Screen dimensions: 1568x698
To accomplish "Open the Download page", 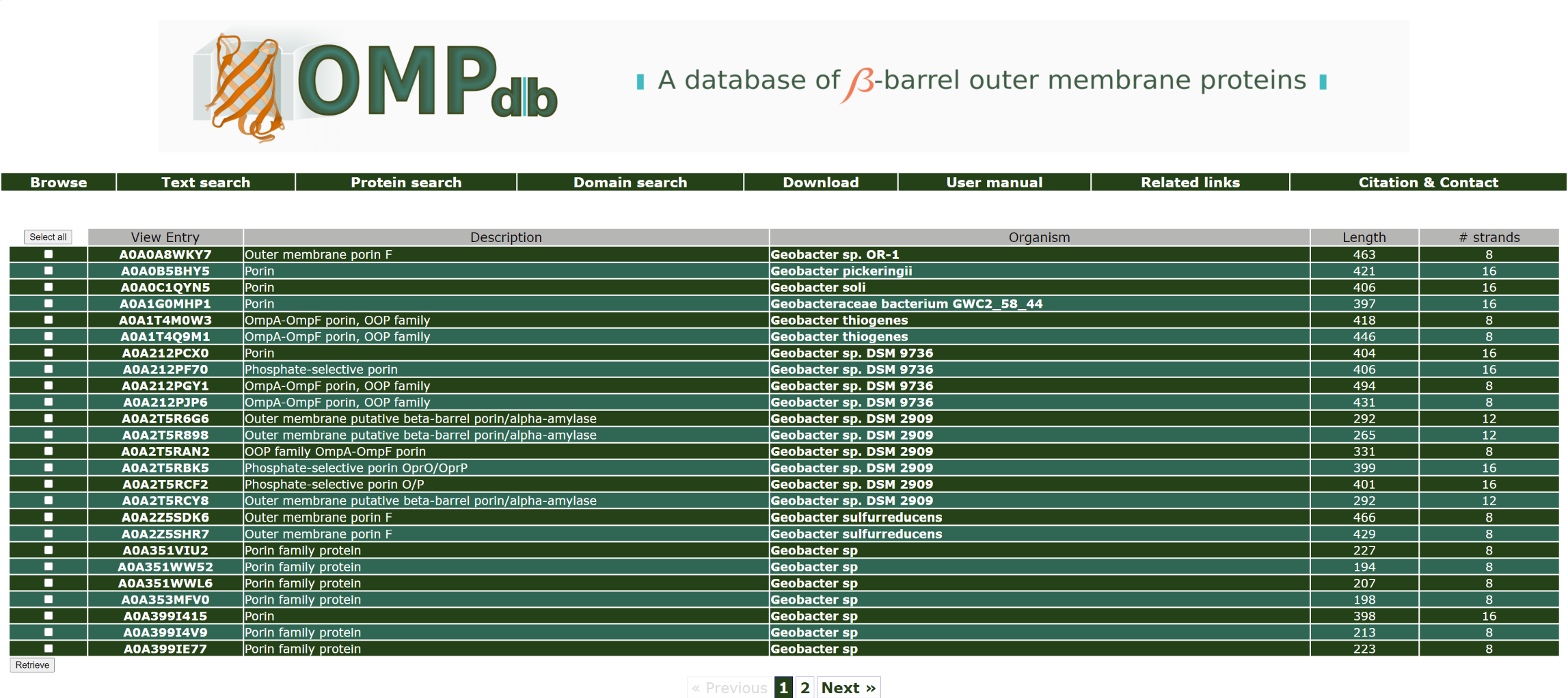I will click(821, 183).
